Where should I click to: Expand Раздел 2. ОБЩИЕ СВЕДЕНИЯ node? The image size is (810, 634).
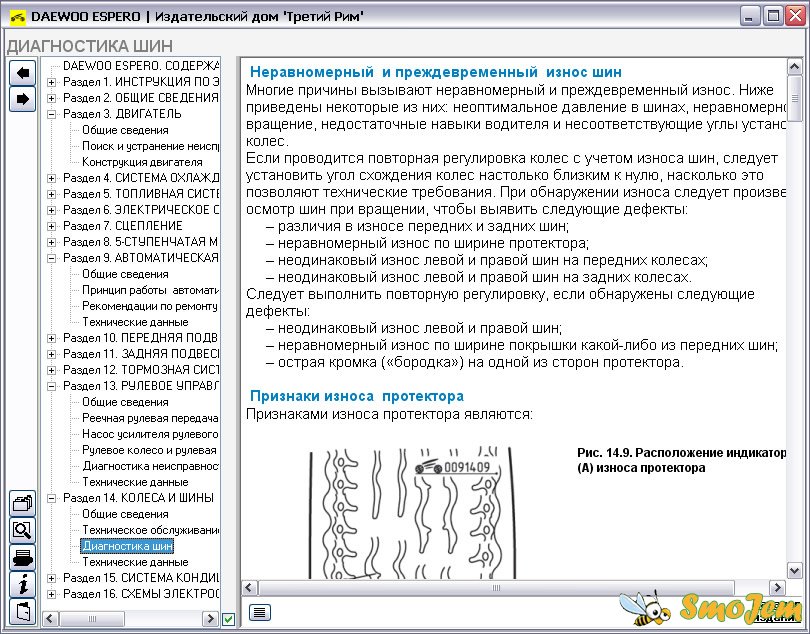tap(51, 98)
